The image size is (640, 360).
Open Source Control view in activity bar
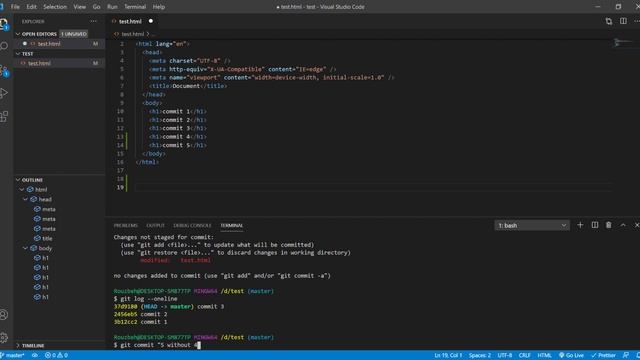coord(4,70)
